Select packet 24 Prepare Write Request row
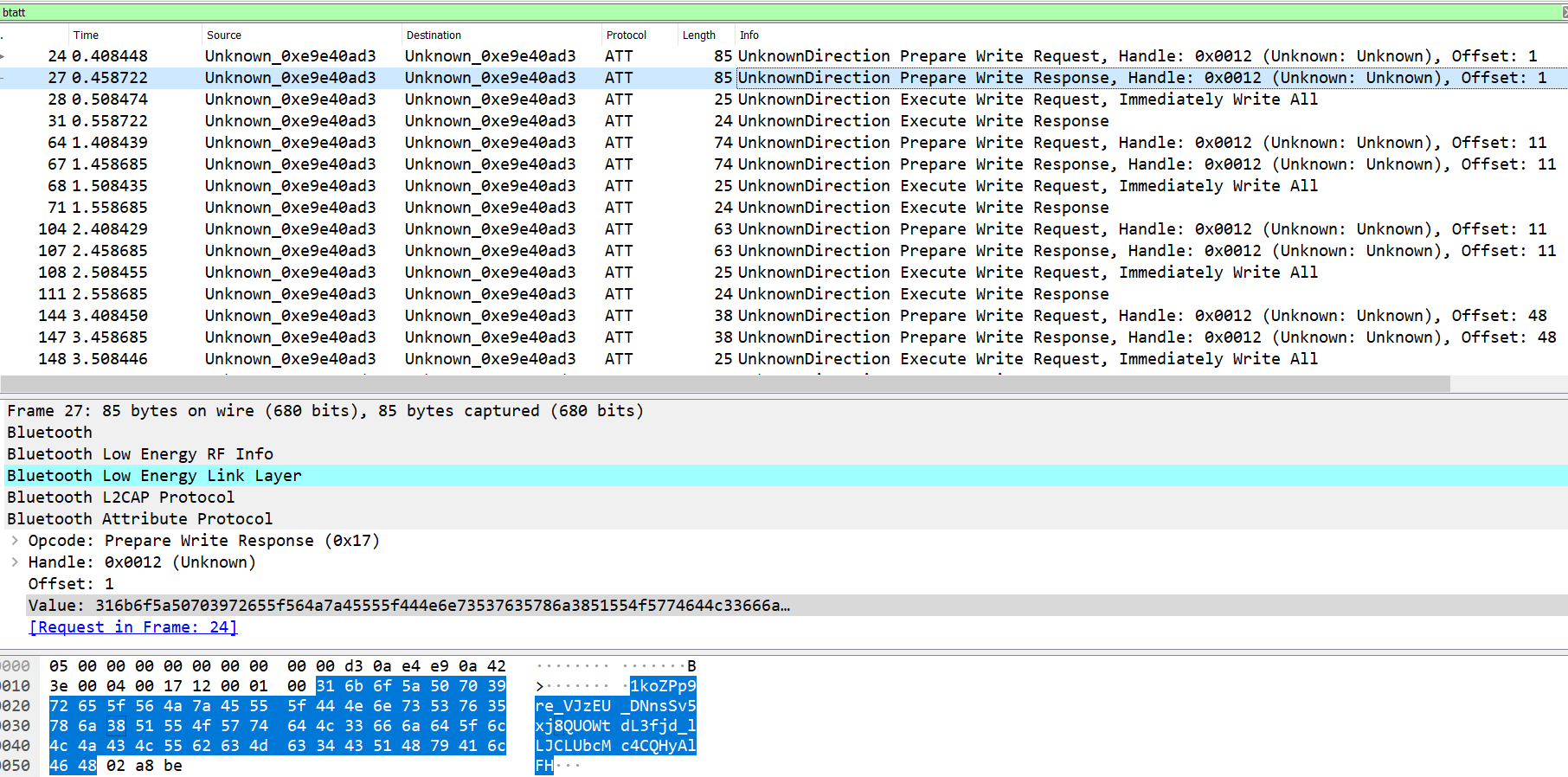 tap(784, 56)
